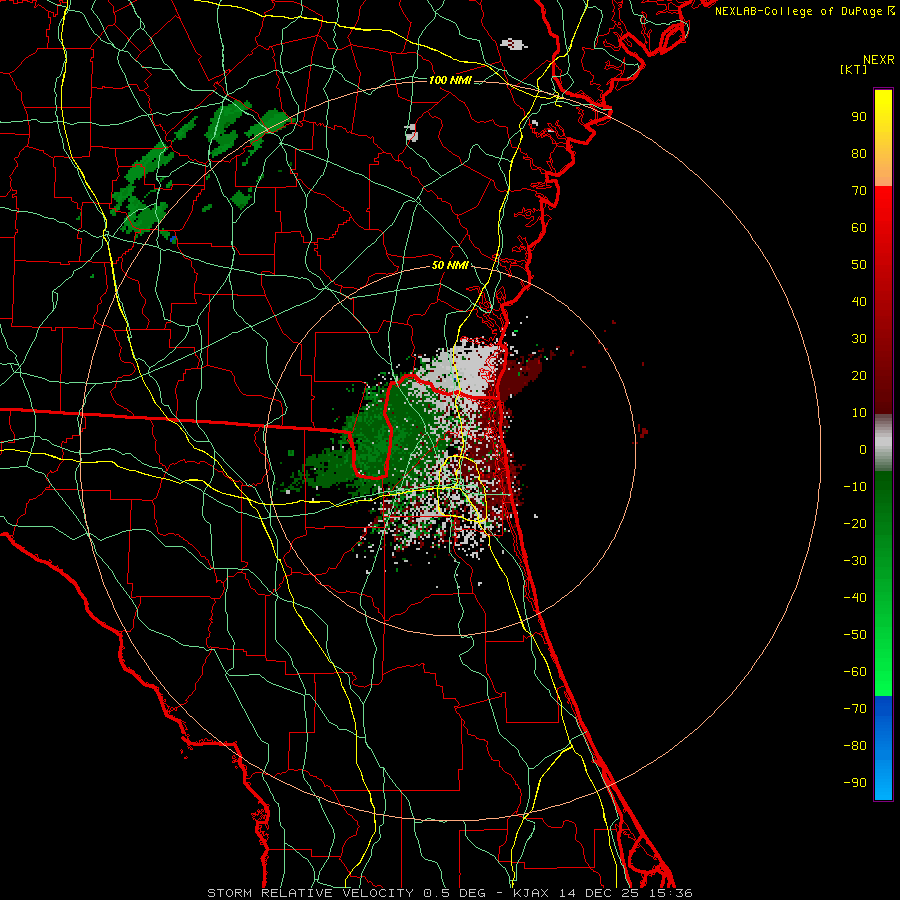This screenshot has height=900, width=900.
Task: Click the -10 value on velocity scale
Action: pyautogui.click(x=855, y=487)
